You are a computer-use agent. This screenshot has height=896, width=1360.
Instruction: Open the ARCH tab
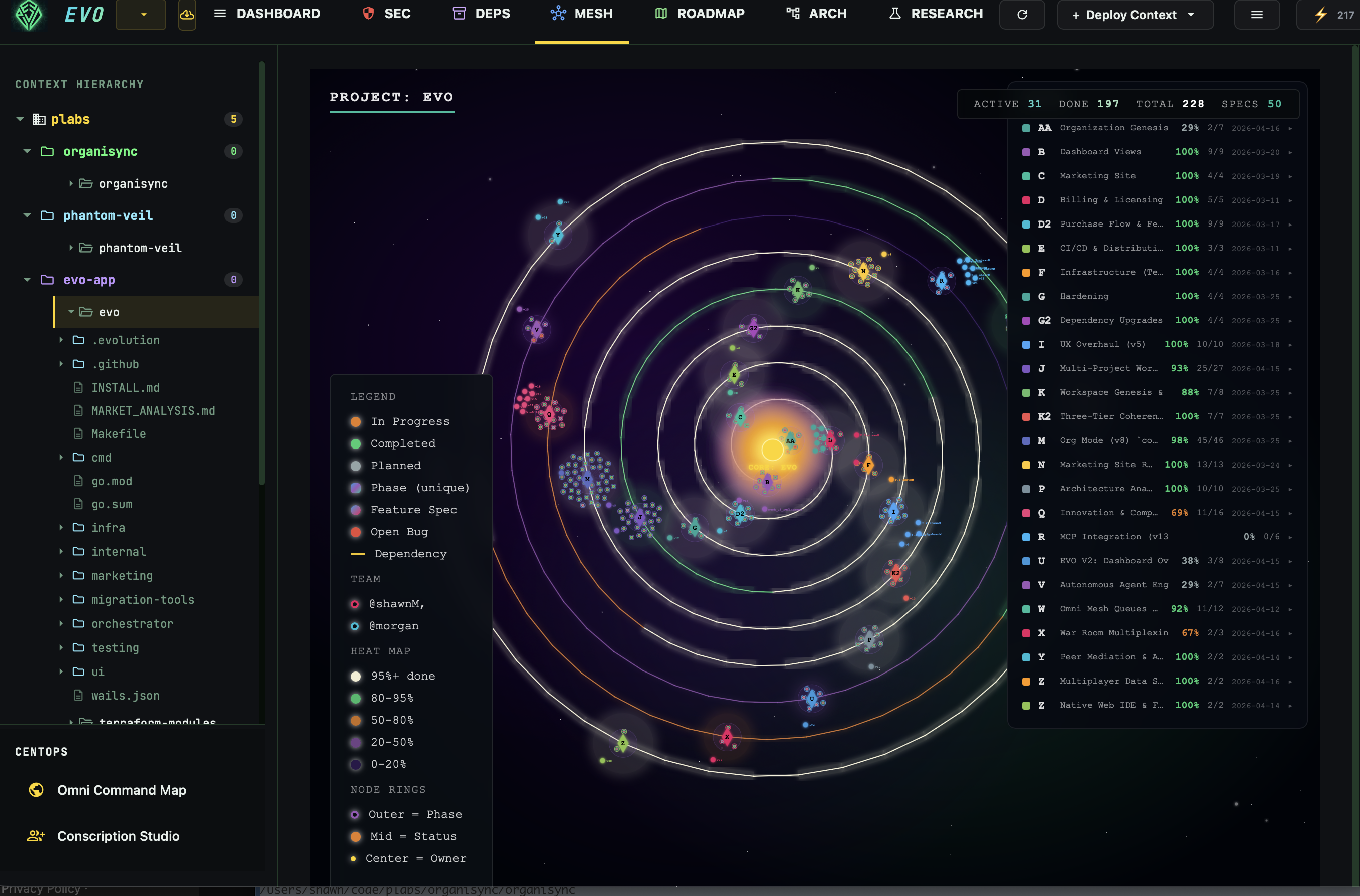pyautogui.click(x=817, y=14)
